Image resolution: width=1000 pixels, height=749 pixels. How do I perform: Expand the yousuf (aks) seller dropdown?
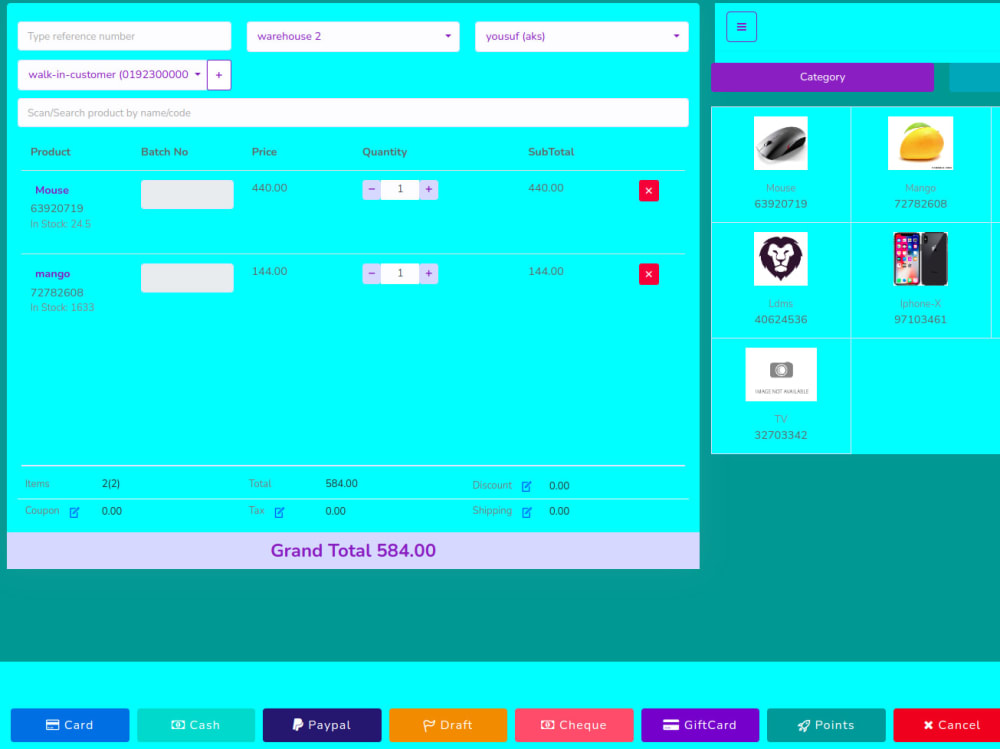pyautogui.click(x=581, y=36)
